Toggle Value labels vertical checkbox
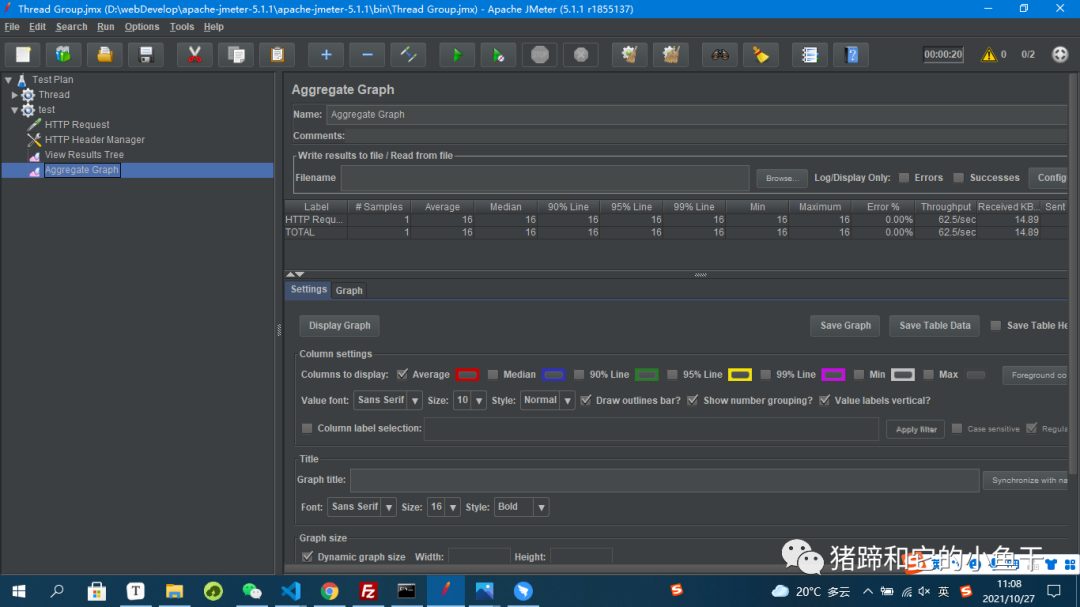Viewport: 1080px width, 607px height. (x=824, y=400)
